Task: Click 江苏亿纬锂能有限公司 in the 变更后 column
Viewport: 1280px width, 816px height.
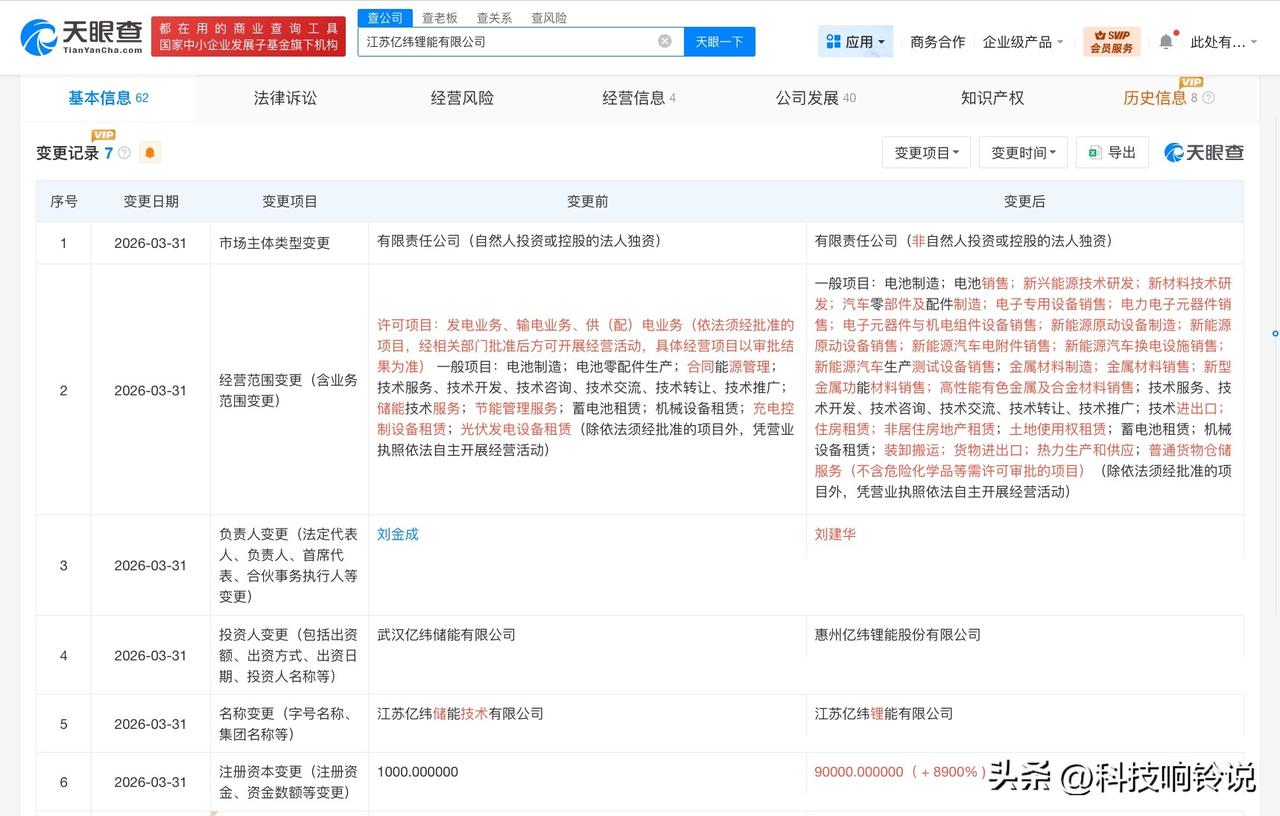Action: [884, 713]
